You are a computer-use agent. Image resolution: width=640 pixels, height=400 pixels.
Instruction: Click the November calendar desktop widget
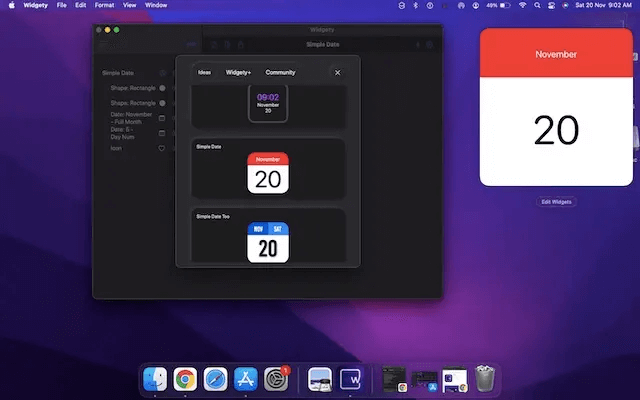click(x=556, y=107)
